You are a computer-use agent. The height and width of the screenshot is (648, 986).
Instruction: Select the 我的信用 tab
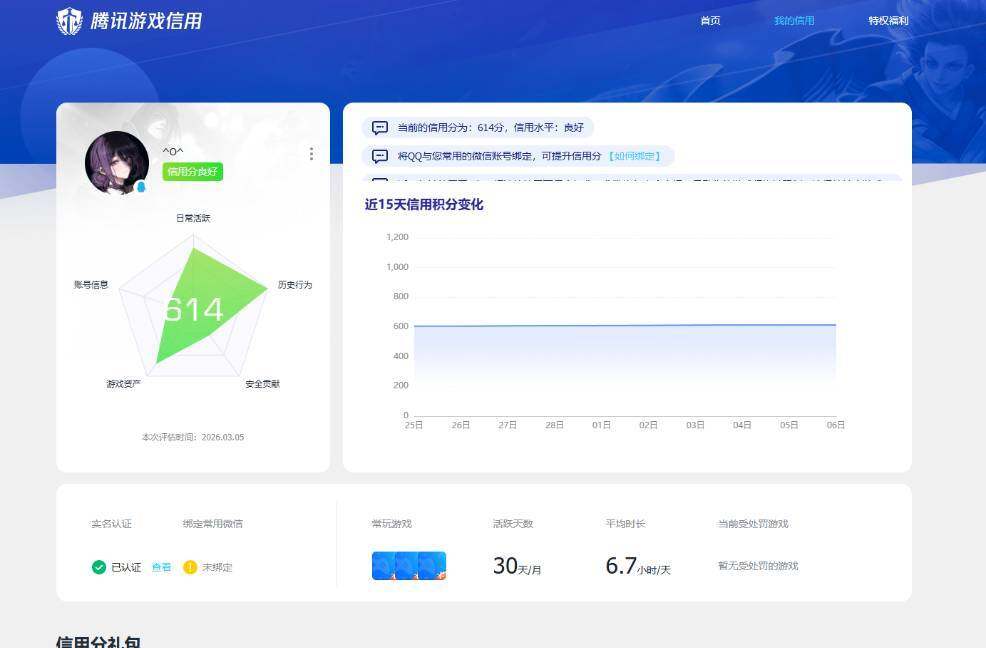[794, 21]
